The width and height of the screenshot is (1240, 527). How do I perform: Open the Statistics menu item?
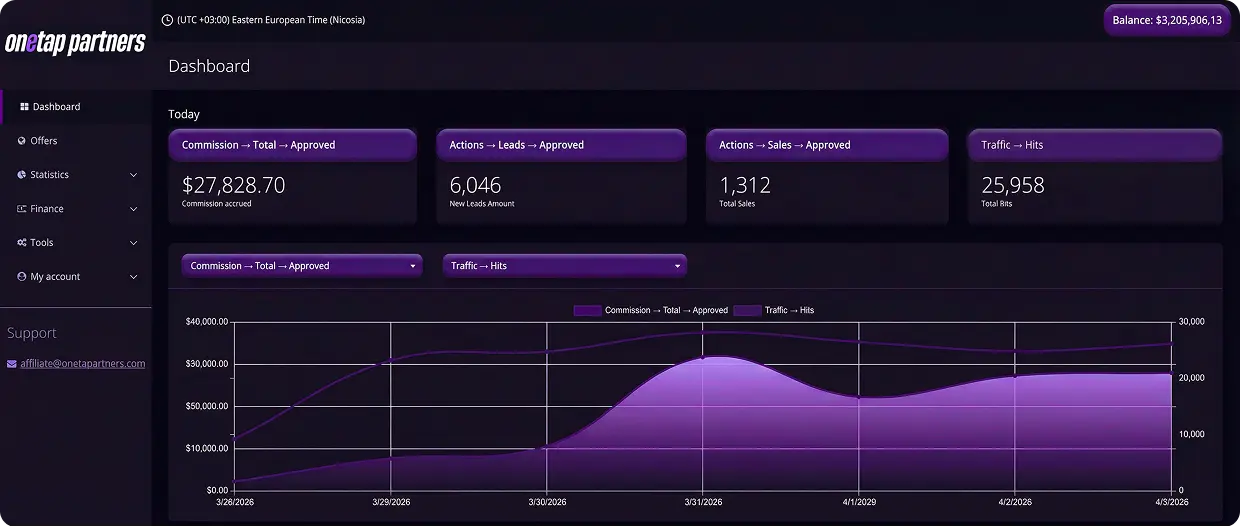(76, 175)
